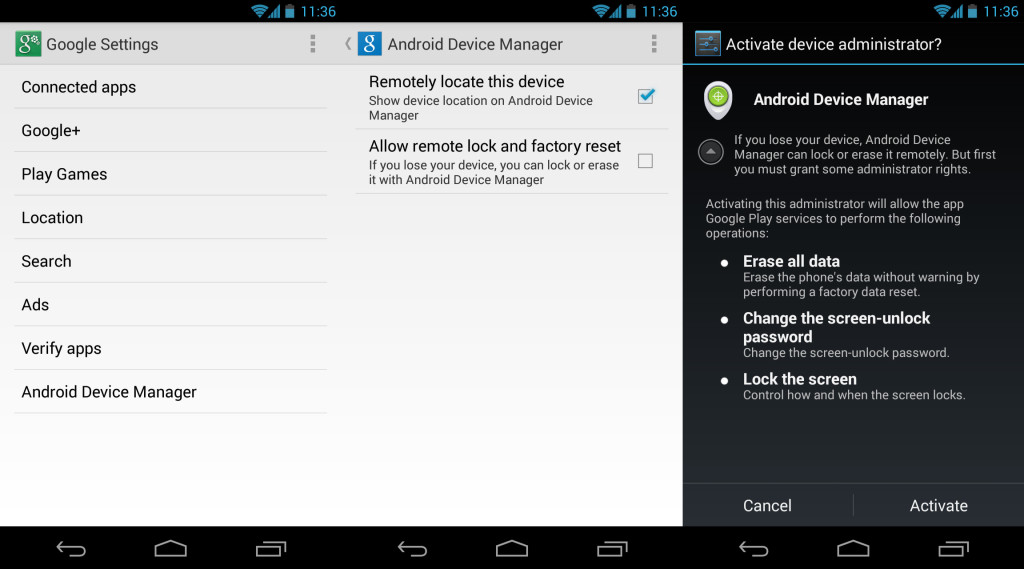
Task: Tap the Google Settings title text
Action: pyautogui.click(x=102, y=44)
